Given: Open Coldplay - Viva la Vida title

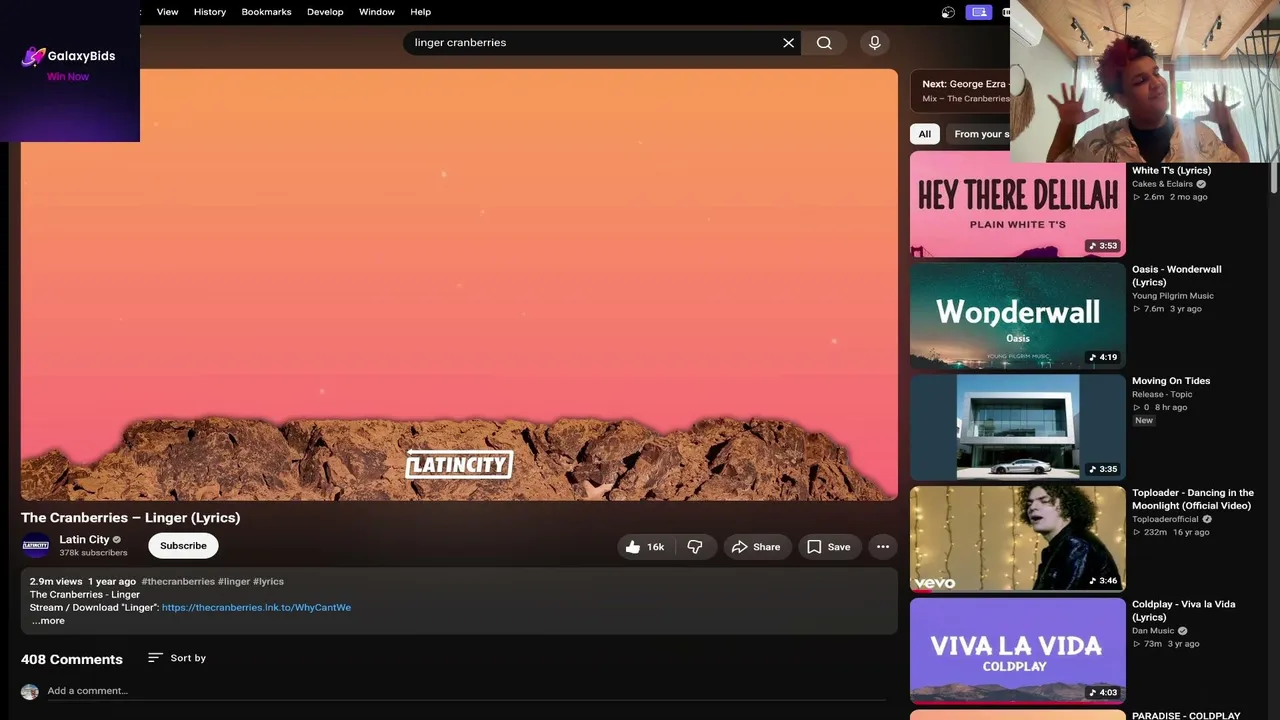Looking at the screenshot, I should point(1183,610).
